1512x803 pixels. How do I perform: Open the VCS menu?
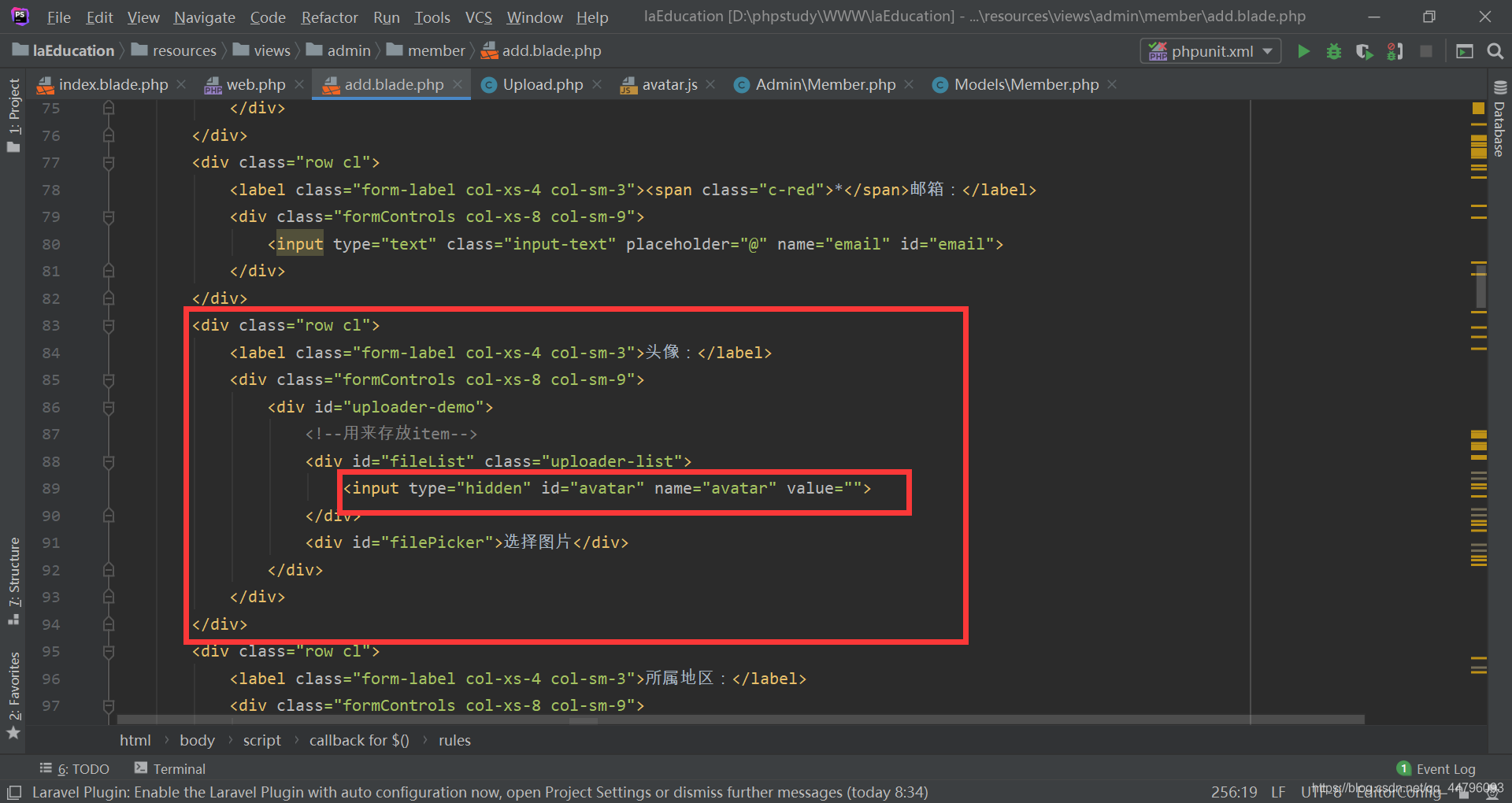(x=479, y=17)
